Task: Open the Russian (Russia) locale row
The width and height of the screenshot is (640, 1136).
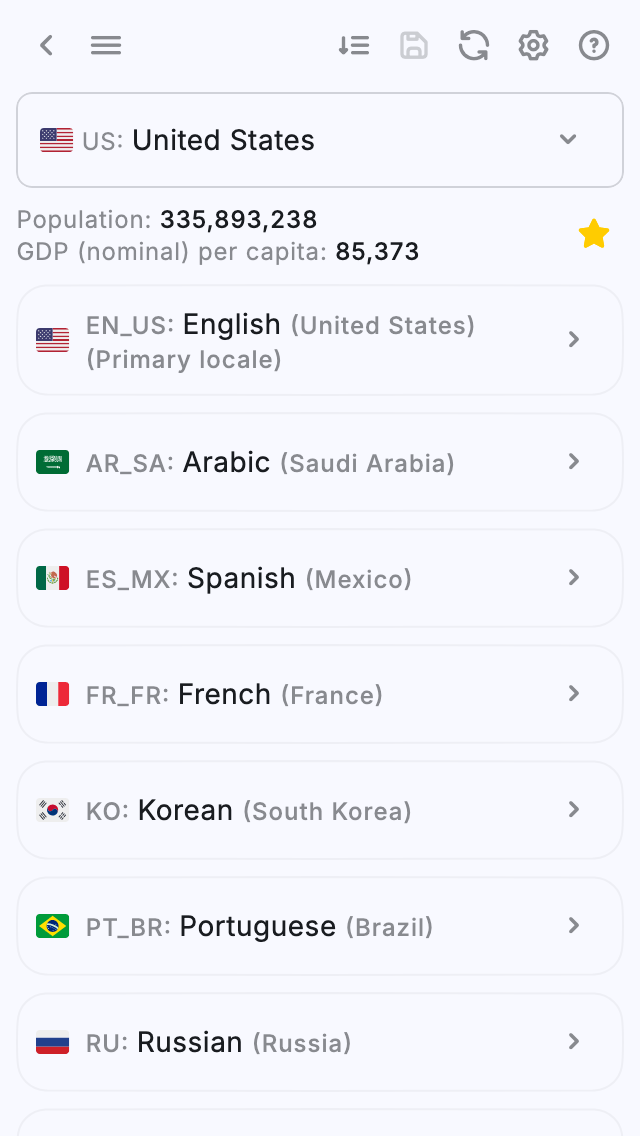Action: click(320, 1042)
